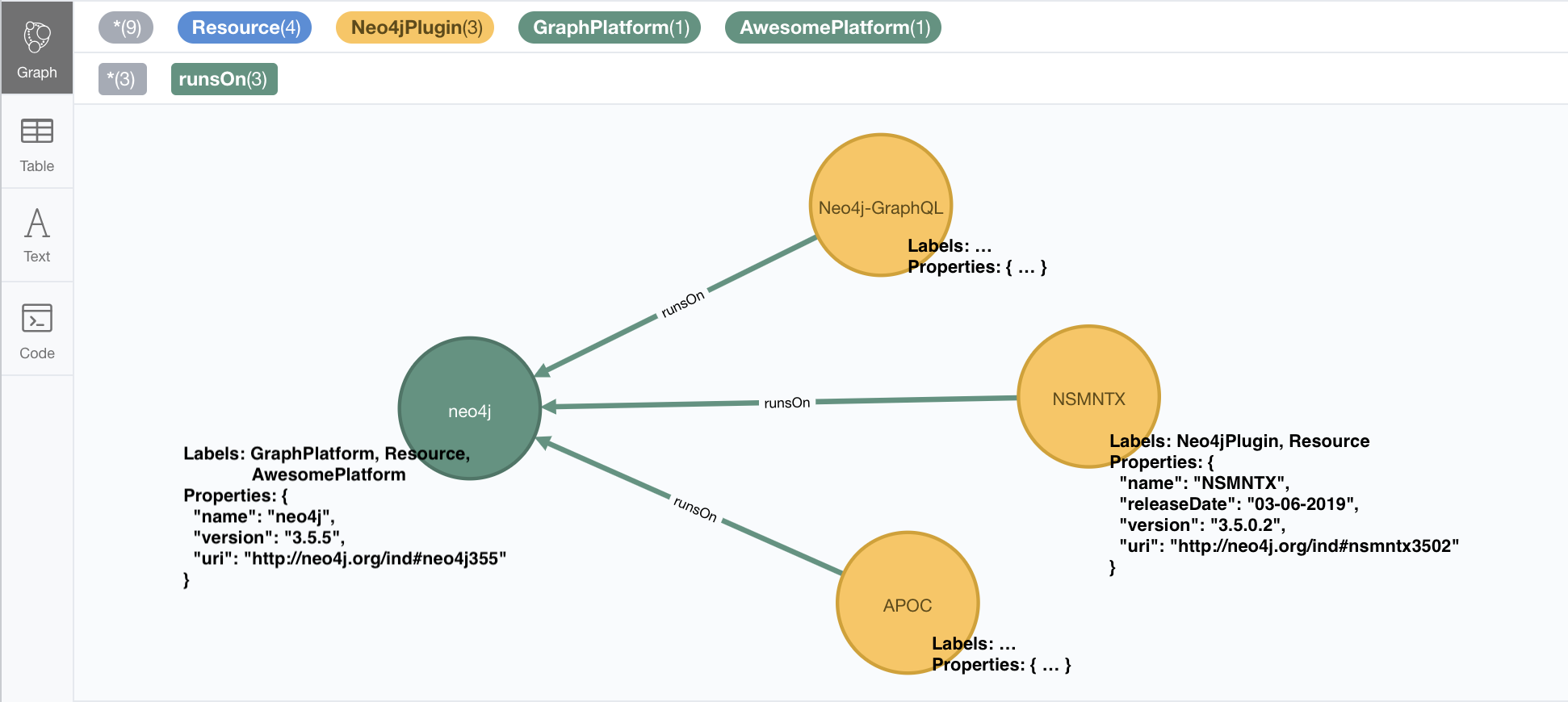Click runsOn edge label from Neo4j-GraphQL
This screenshot has width=1568, height=702.
(x=683, y=304)
